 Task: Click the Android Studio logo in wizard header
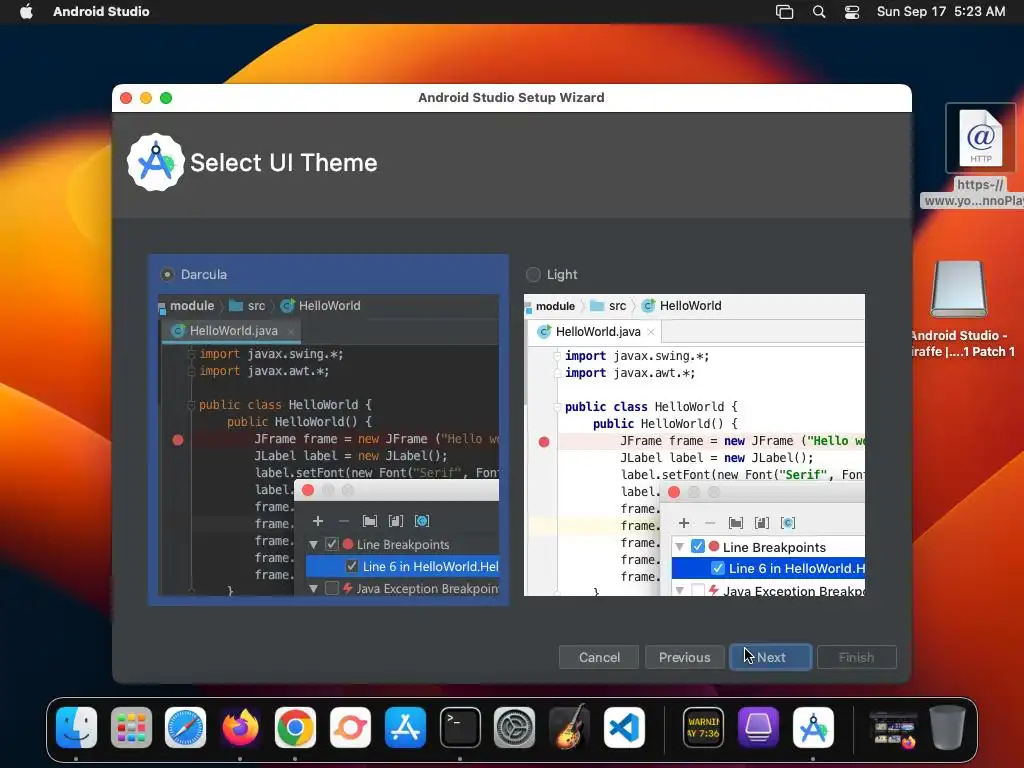(155, 163)
